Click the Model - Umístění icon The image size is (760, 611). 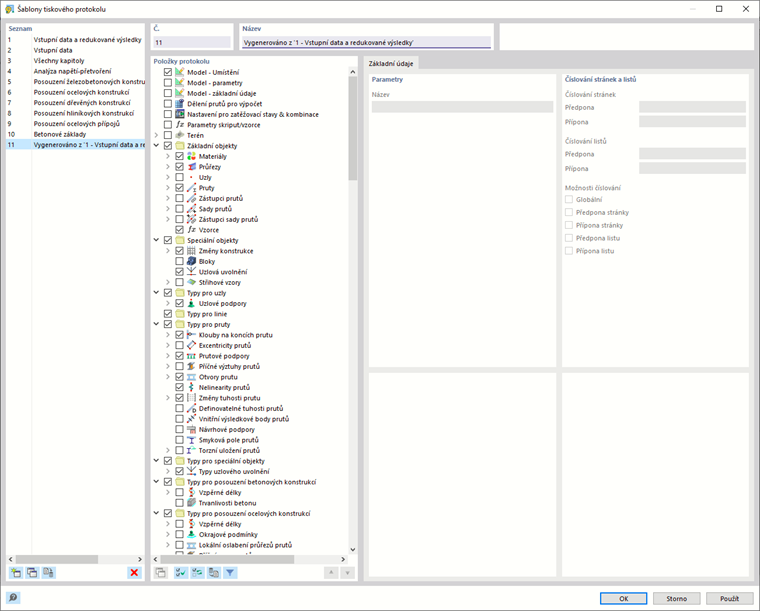(180, 72)
